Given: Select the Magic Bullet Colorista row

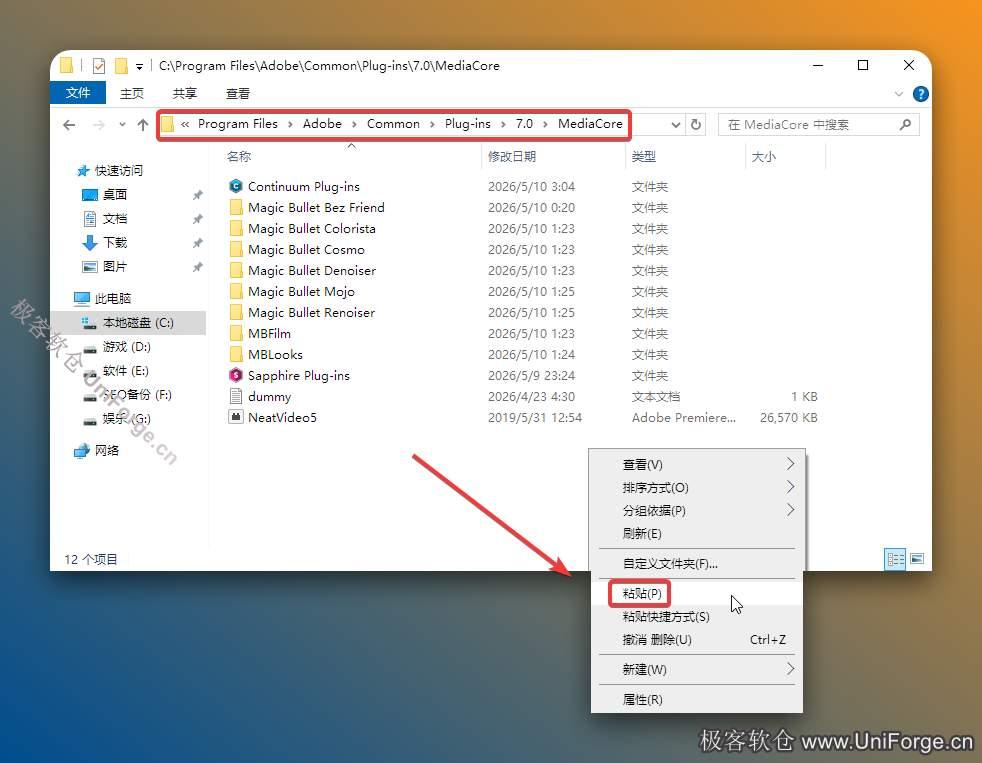Looking at the screenshot, I should coord(523,229).
